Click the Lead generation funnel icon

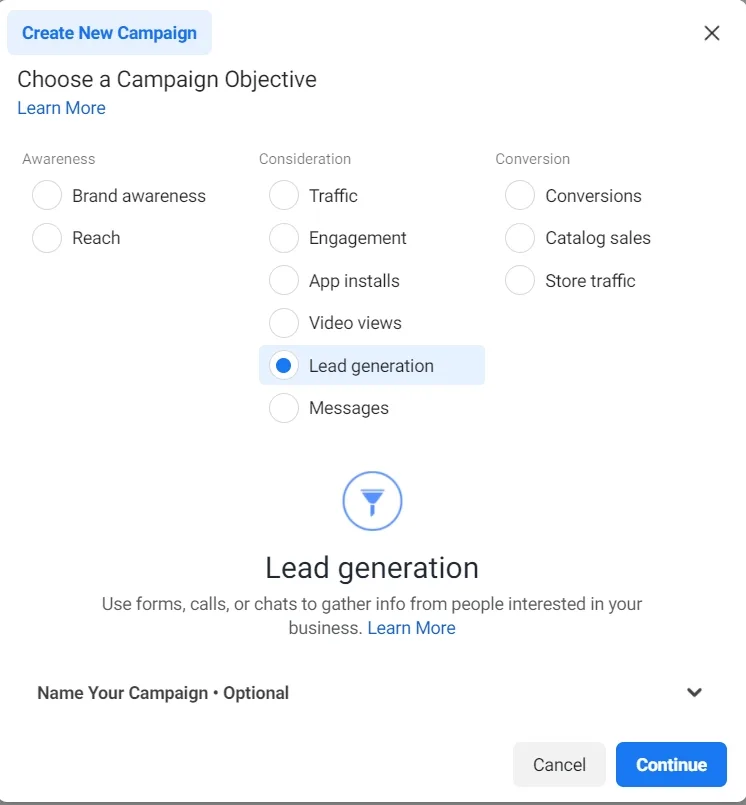(x=372, y=500)
